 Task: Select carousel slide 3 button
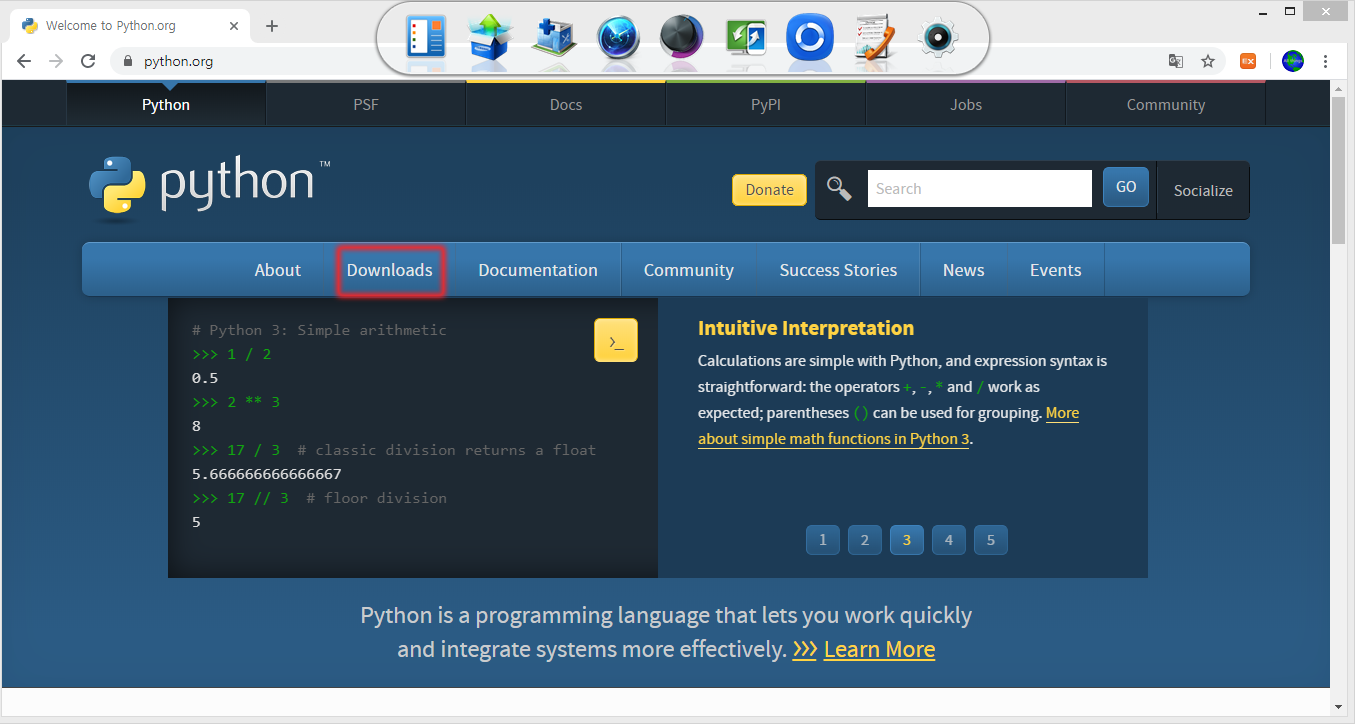point(907,540)
